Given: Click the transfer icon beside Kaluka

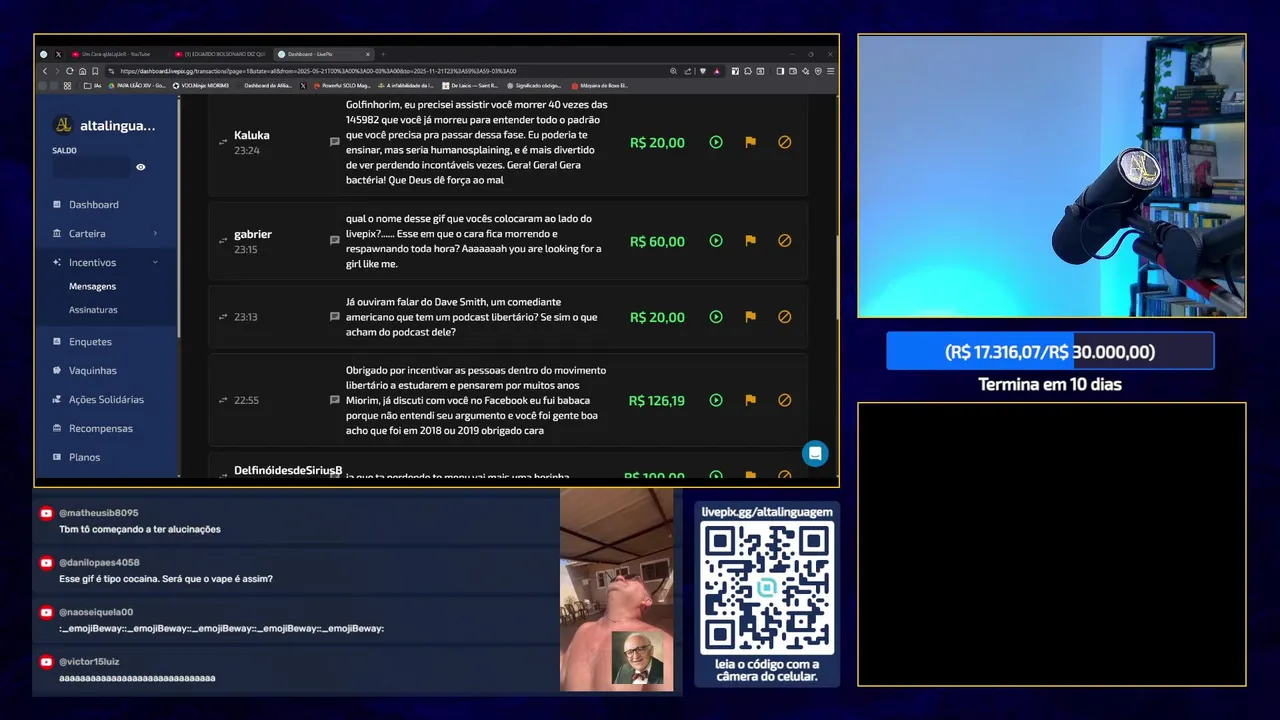Looking at the screenshot, I should [x=223, y=143].
